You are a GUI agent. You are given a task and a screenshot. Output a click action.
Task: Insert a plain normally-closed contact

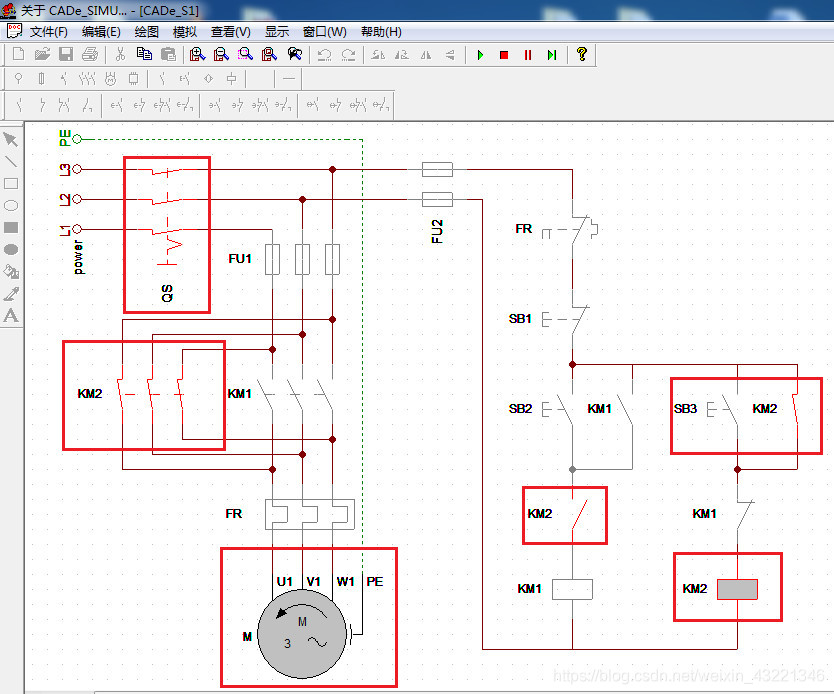click(x=42, y=105)
